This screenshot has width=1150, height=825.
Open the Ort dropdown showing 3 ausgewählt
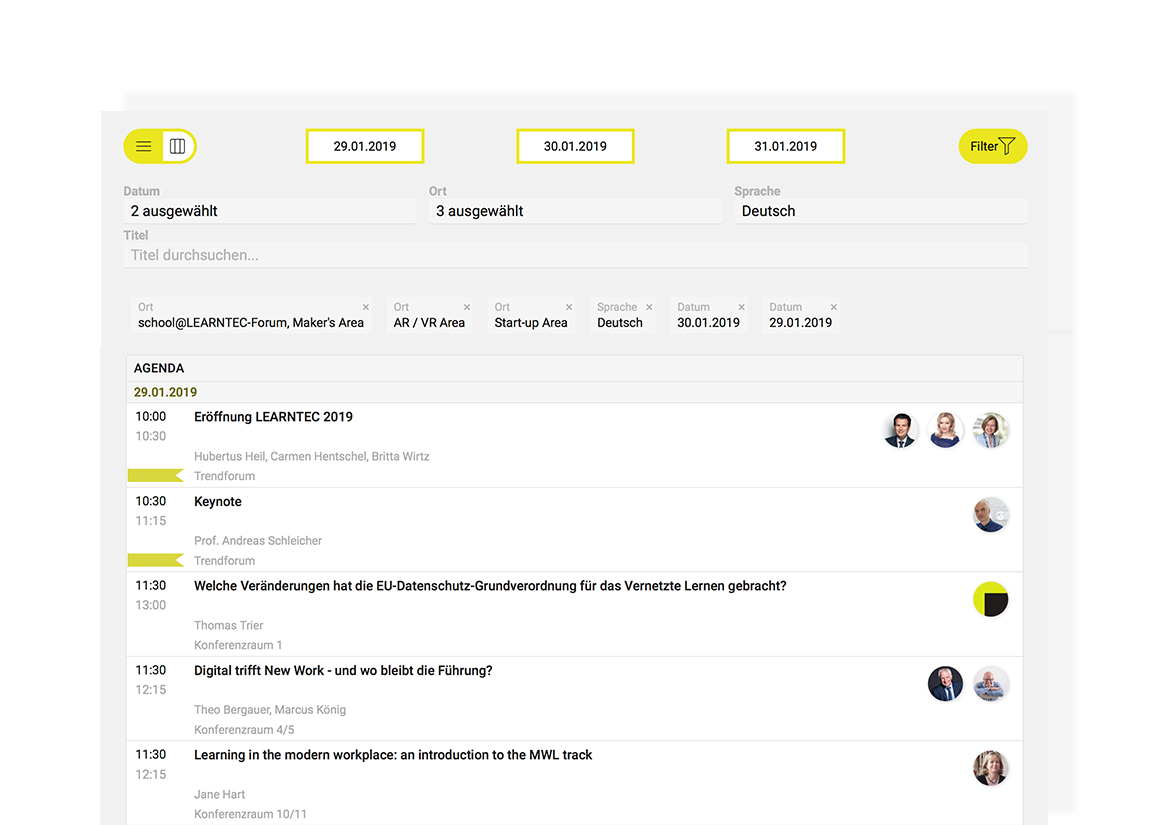tap(575, 211)
